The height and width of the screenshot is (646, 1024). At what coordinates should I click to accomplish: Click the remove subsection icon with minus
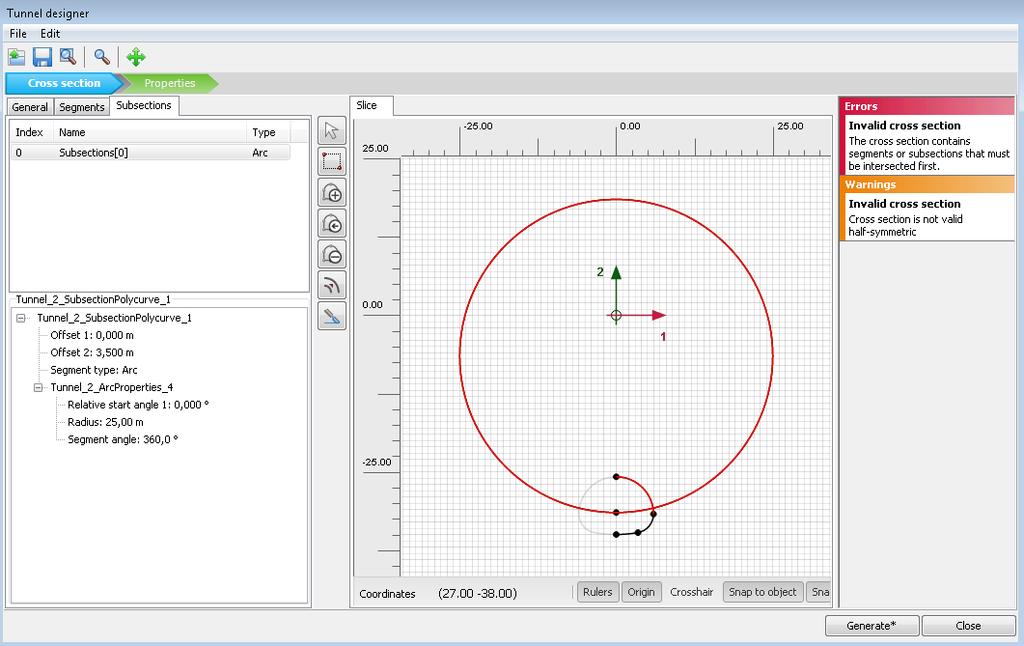(332, 254)
